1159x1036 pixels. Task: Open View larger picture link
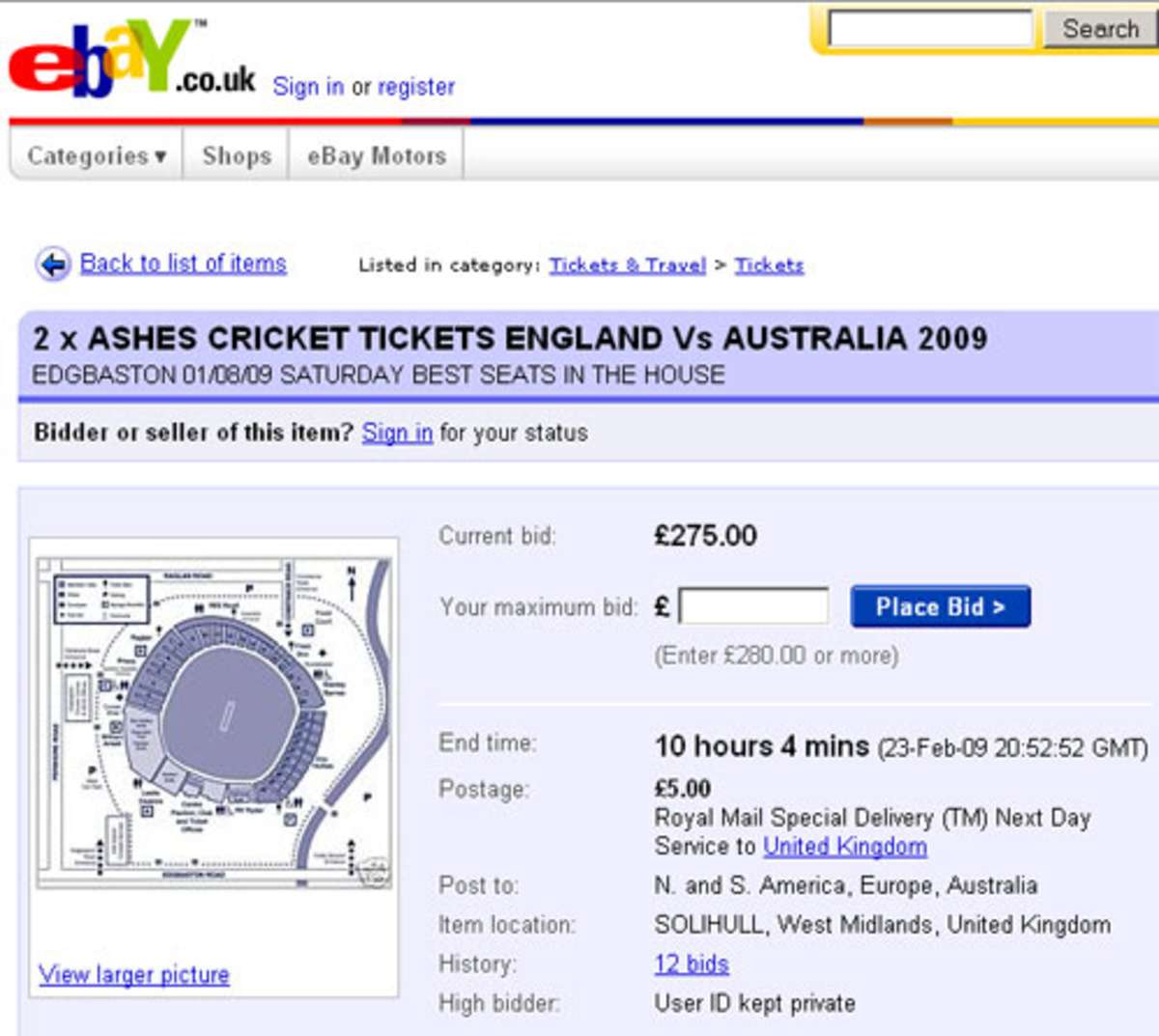[133, 974]
